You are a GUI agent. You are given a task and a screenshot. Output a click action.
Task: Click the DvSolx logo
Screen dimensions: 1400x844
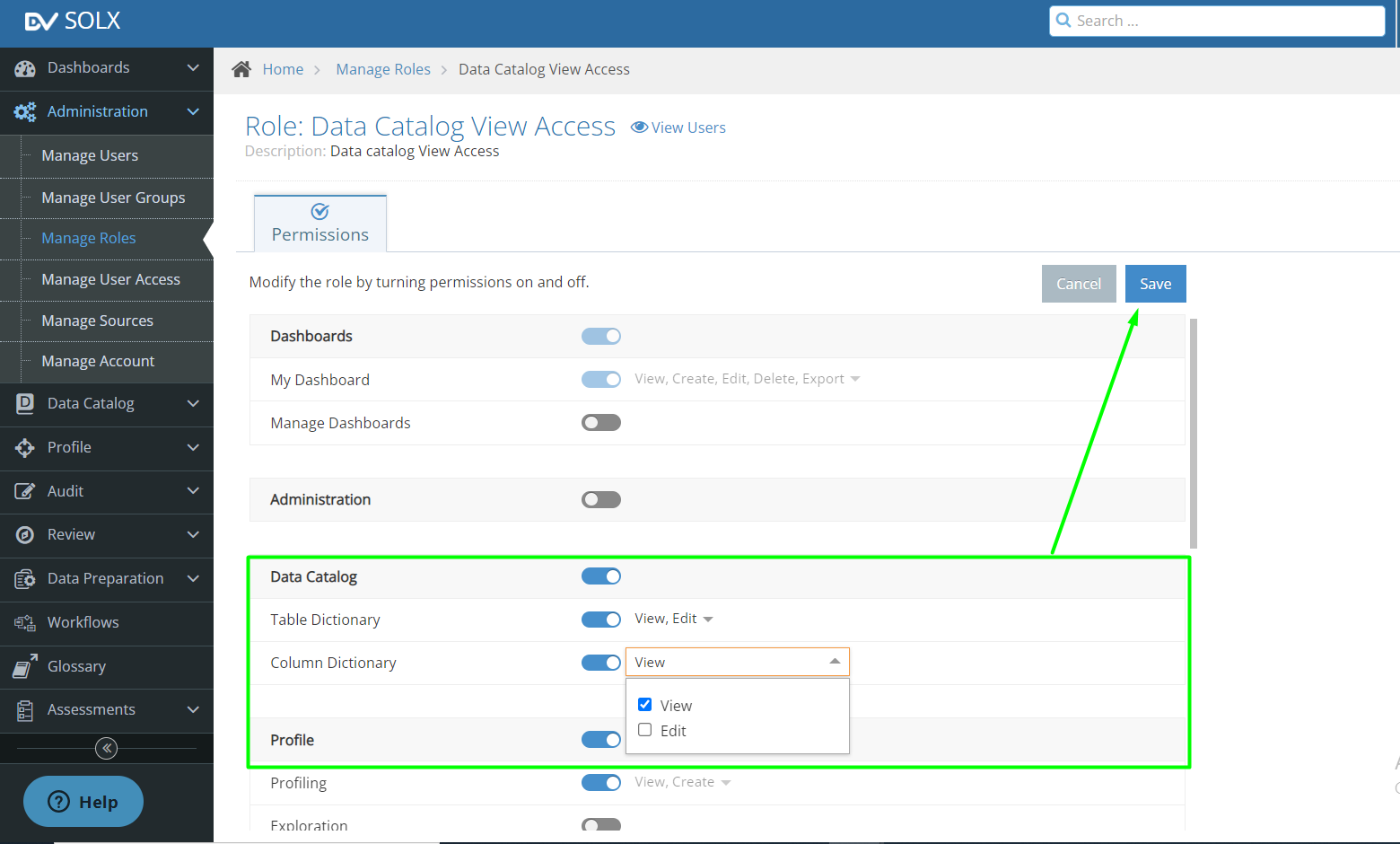73,21
